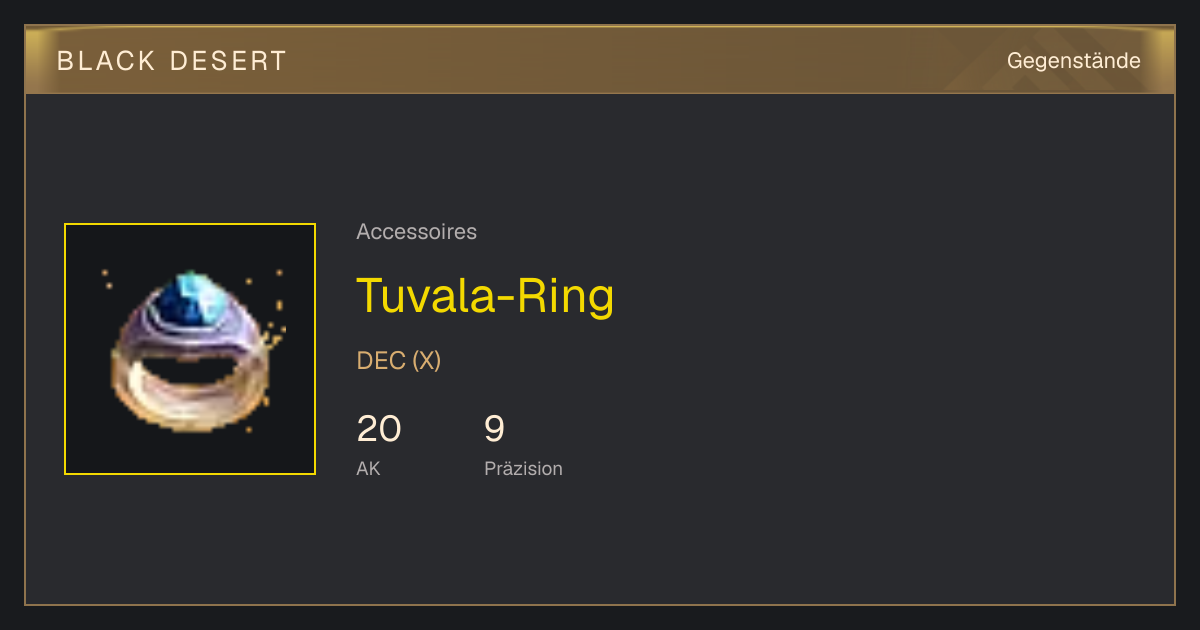Click the Tuvala-Ring item icon
The image size is (1200, 630).
point(190,349)
